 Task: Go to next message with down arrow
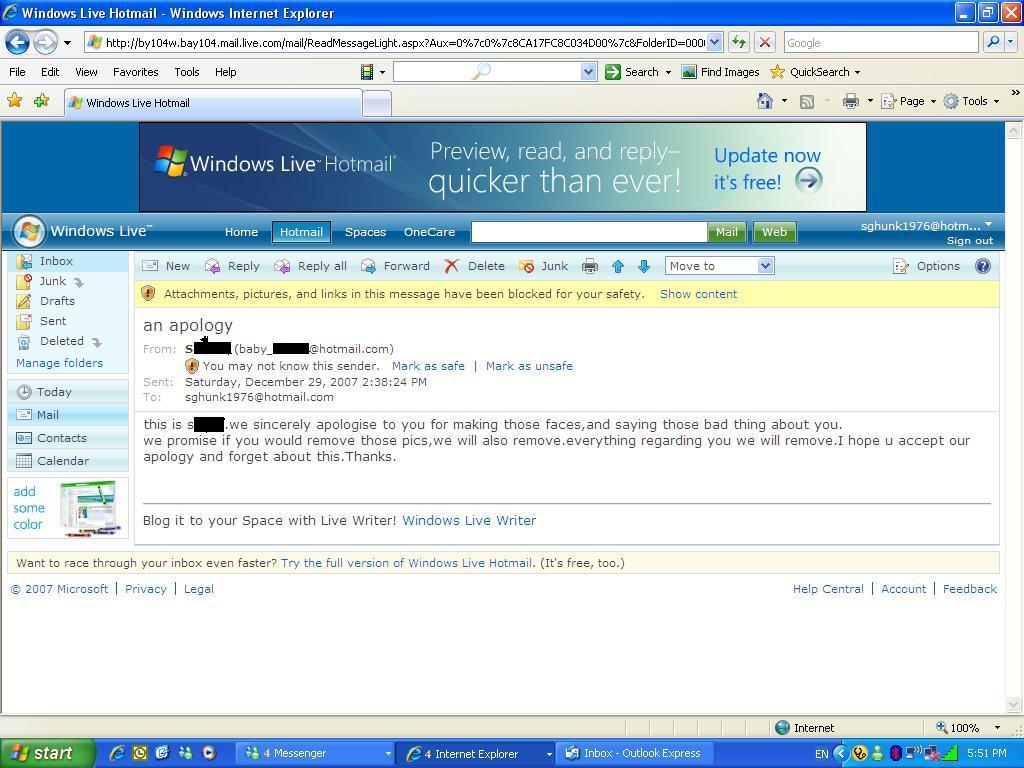pyautogui.click(x=644, y=266)
